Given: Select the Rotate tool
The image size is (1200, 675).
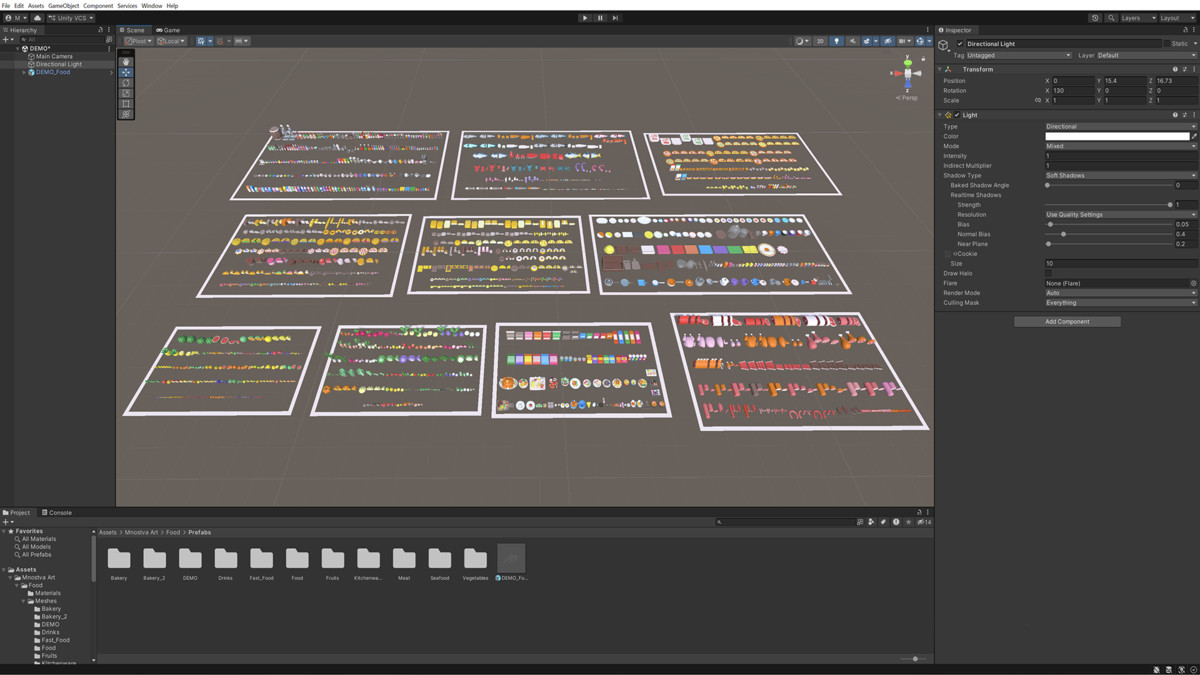Looking at the screenshot, I should (x=126, y=83).
